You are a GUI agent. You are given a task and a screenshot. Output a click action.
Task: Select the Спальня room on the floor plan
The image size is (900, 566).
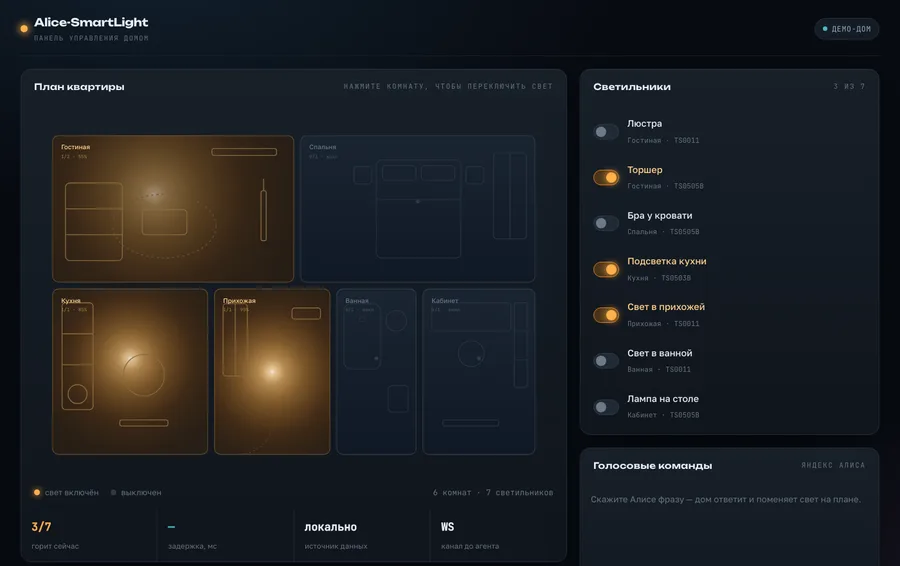point(418,208)
